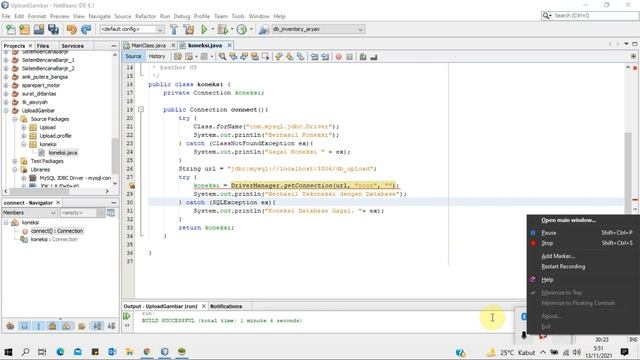640x360 pixels.
Task: Switch to the MainClass.java tab
Action: pos(148,45)
